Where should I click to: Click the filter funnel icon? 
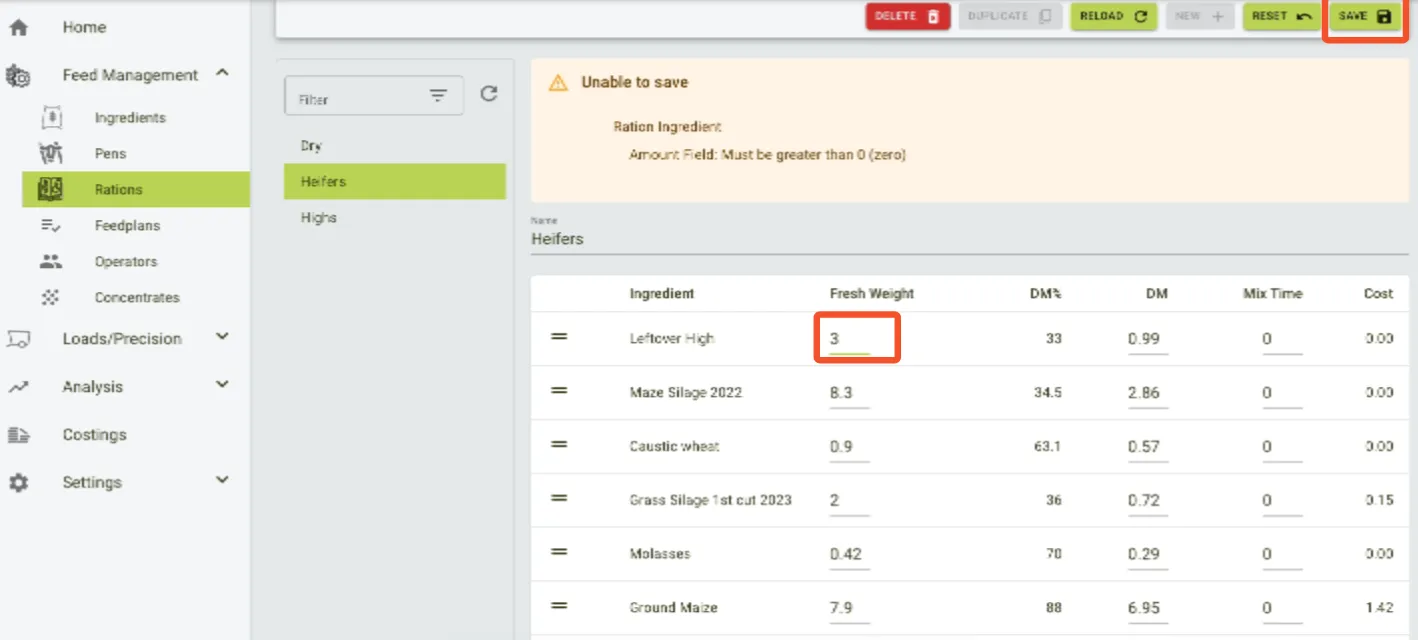pyautogui.click(x=438, y=96)
